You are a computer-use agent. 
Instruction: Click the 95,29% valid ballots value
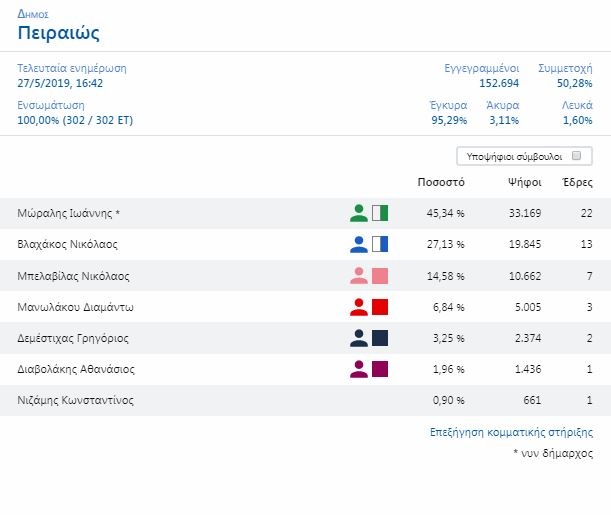[449, 120]
